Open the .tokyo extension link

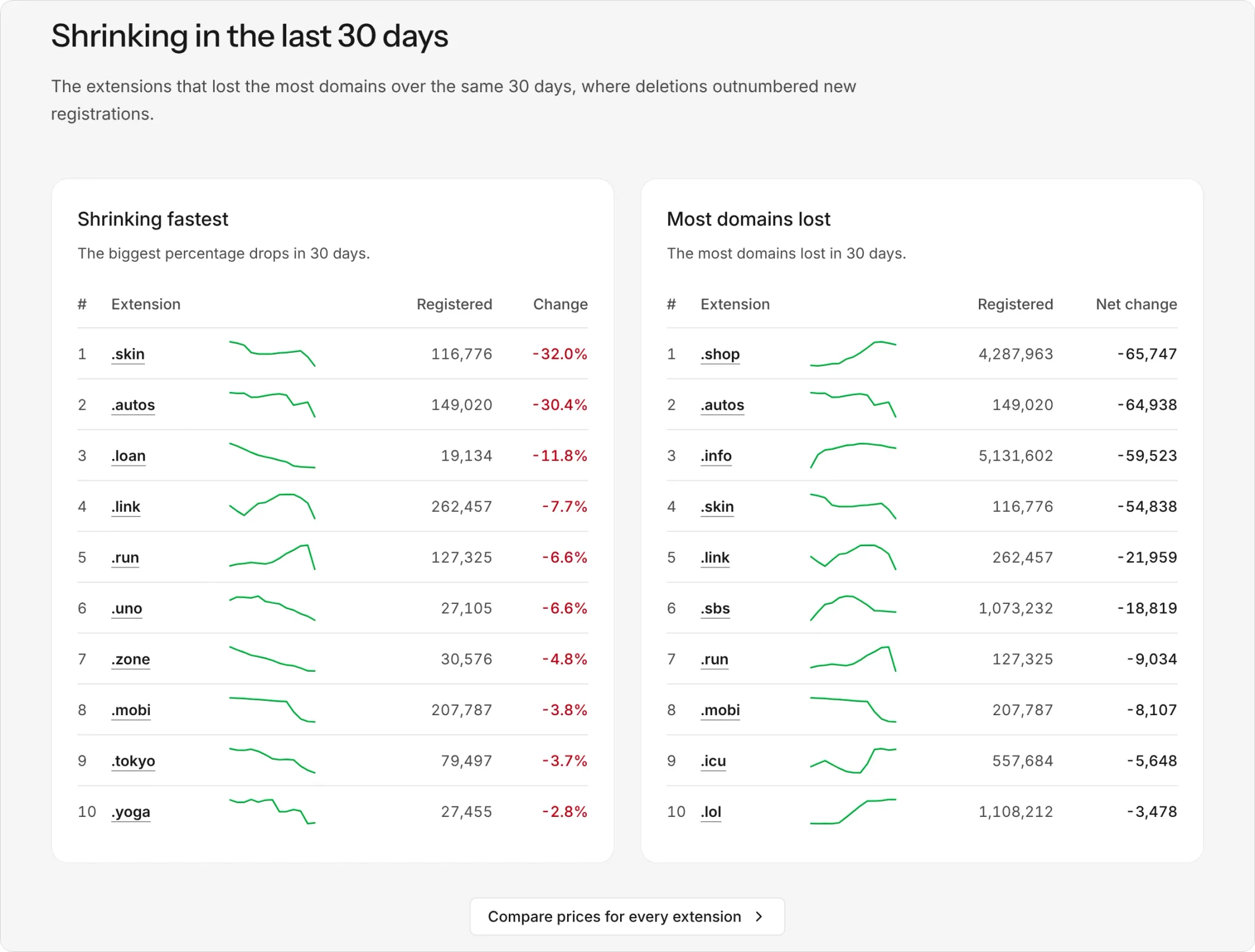[x=133, y=761]
